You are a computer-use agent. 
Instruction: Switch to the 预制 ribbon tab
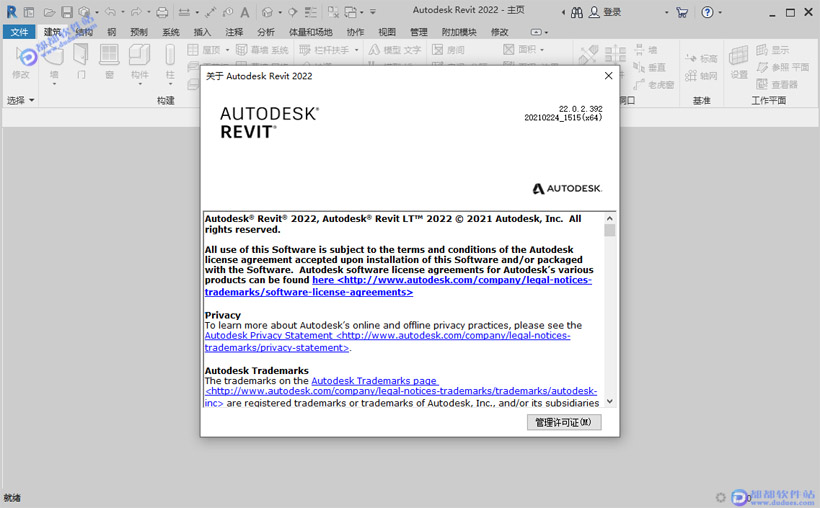139,32
